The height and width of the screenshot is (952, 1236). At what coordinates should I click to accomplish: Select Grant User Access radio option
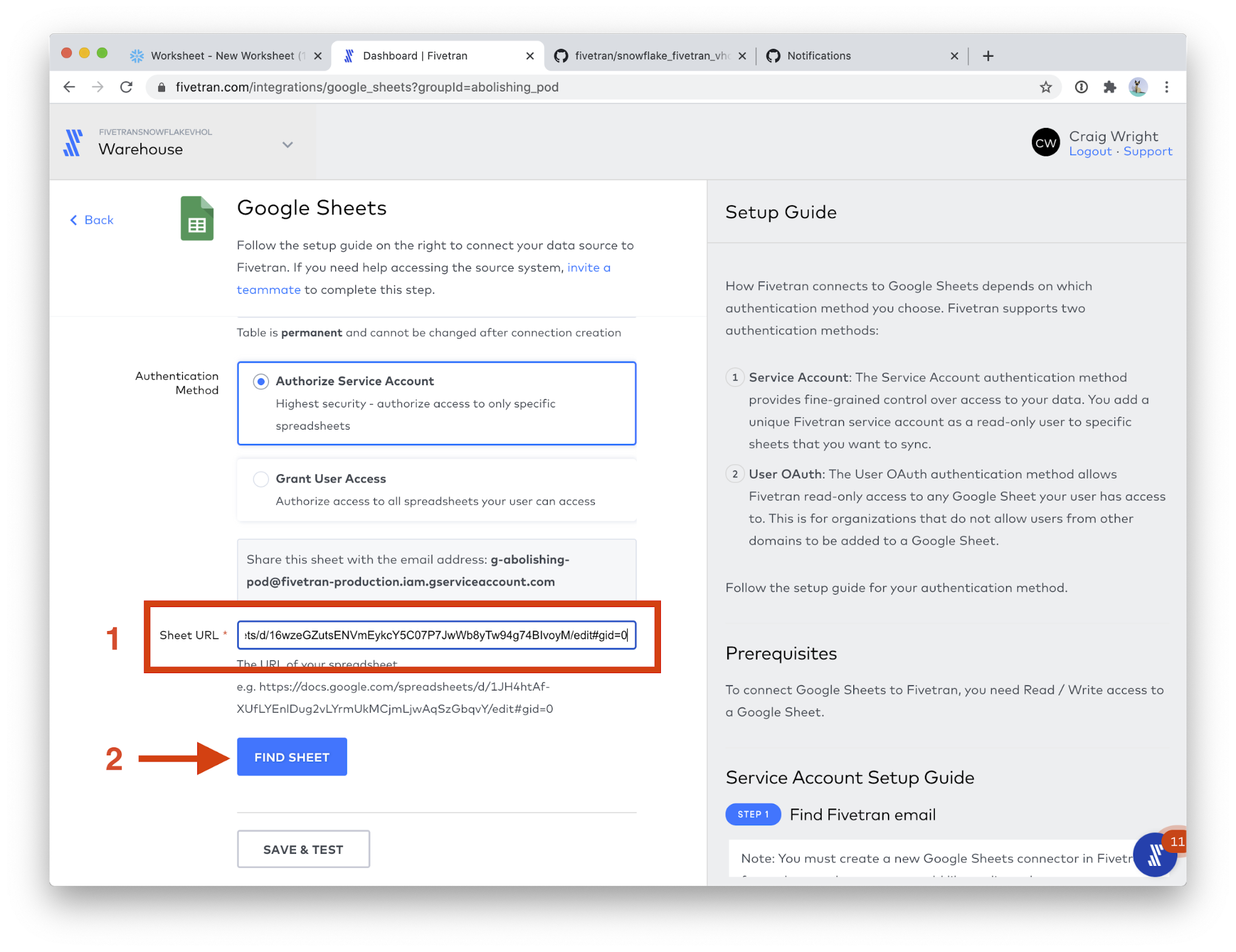(261, 479)
